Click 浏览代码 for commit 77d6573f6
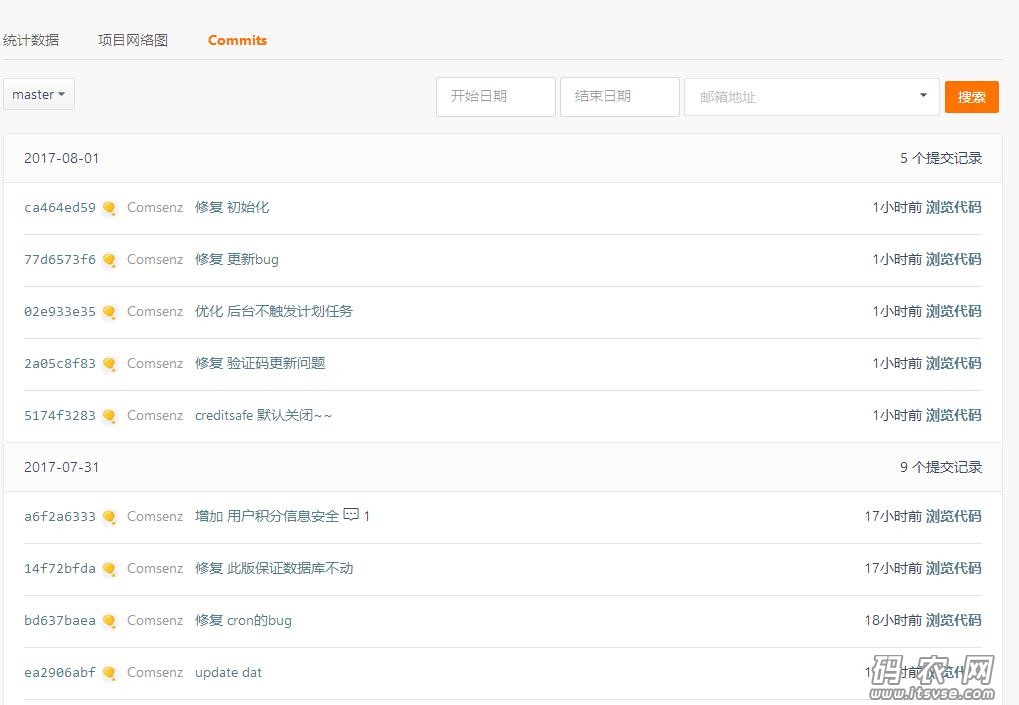Image resolution: width=1019 pixels, height=705 pixels. (953, 259)
